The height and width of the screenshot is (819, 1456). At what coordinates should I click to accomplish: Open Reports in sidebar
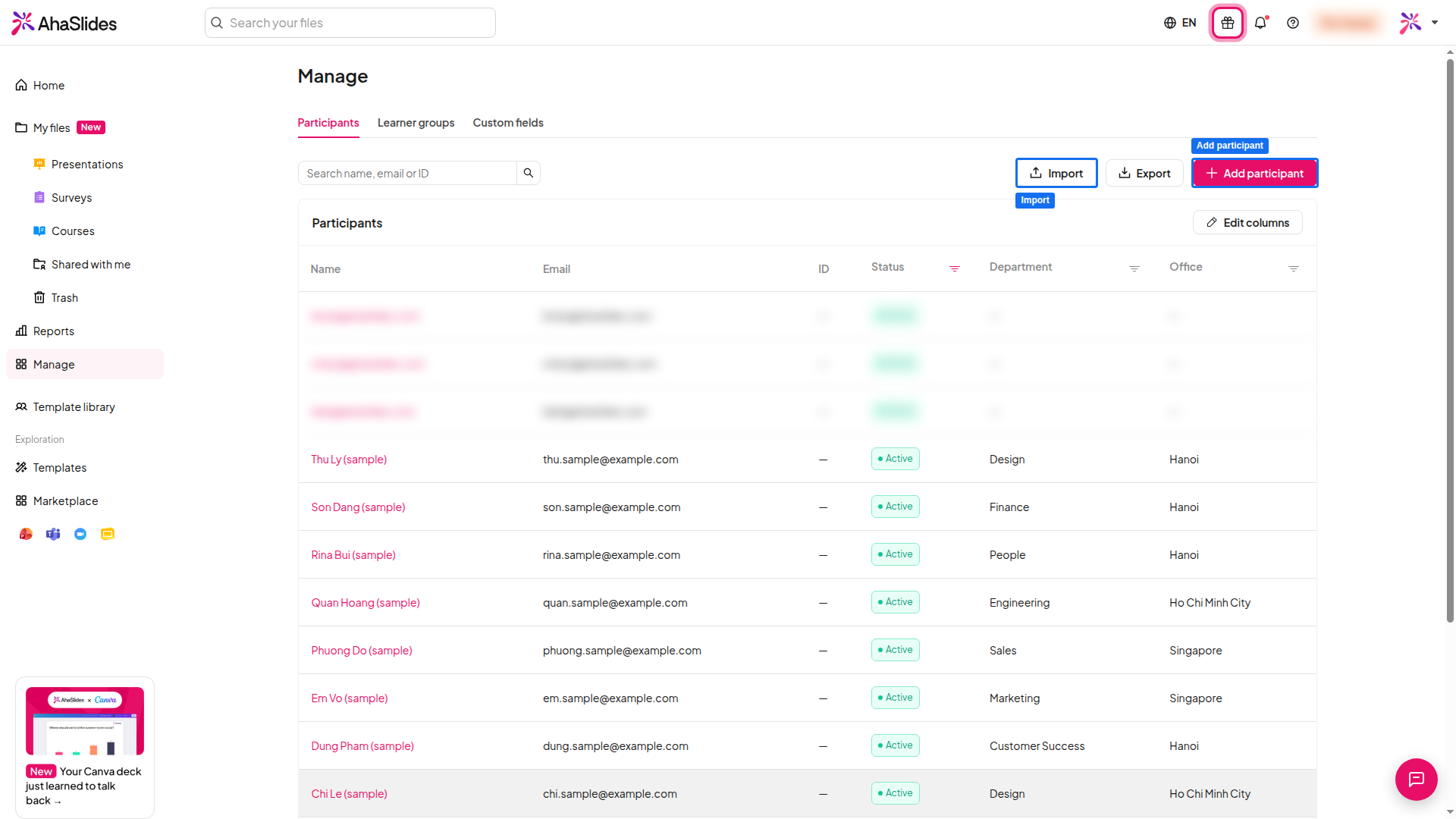pyautogui.click(x=85, y=331)
